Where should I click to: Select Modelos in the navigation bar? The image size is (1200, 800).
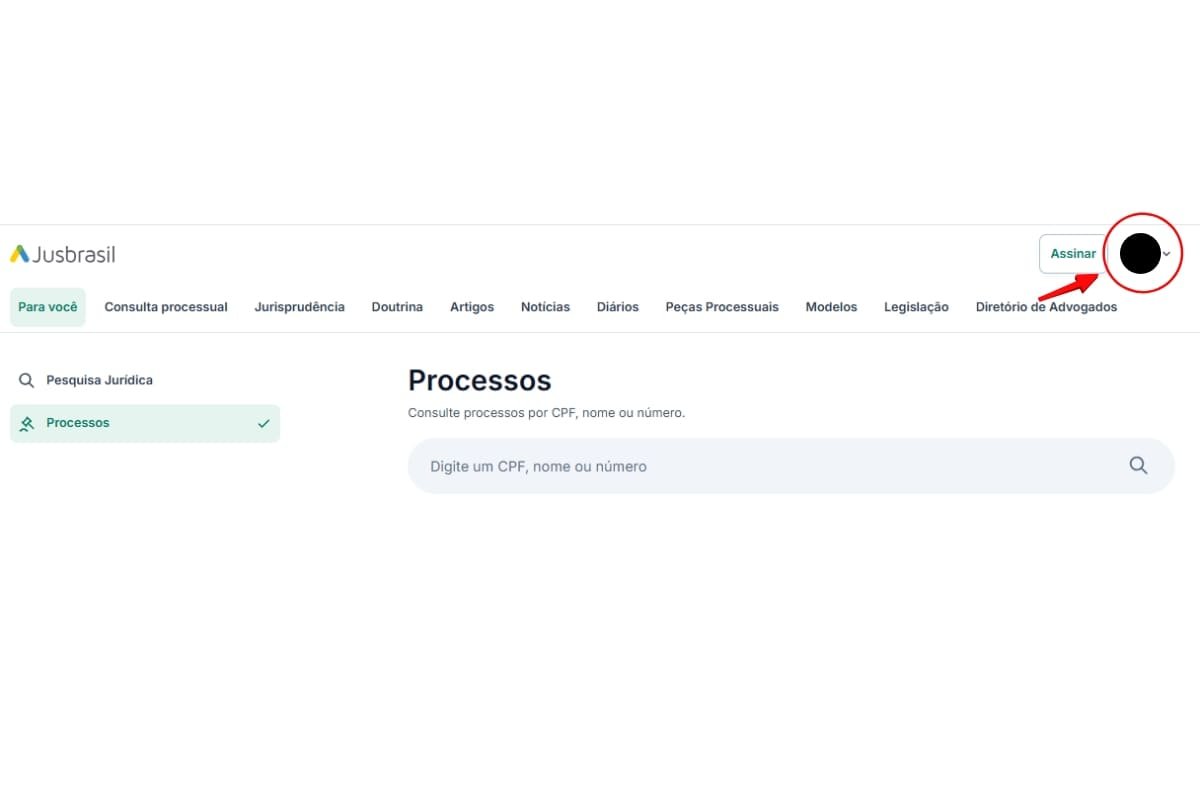(x=831, y=307)
